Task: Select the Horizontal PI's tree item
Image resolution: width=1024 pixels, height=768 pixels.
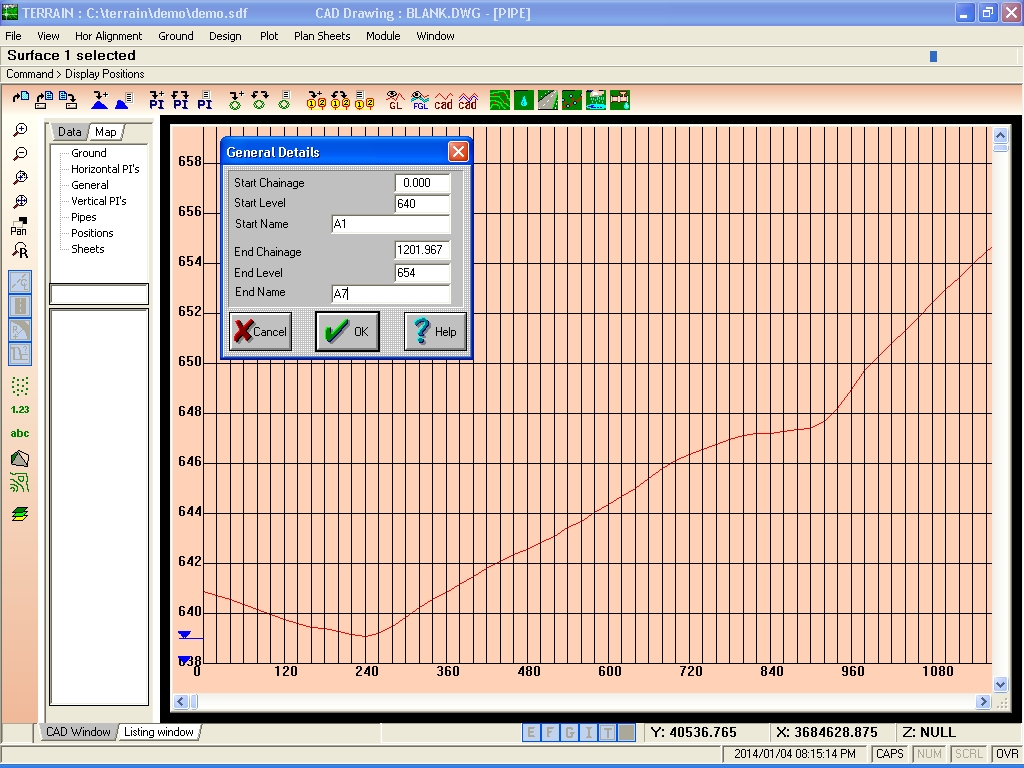Action: (x=104, y=169)
